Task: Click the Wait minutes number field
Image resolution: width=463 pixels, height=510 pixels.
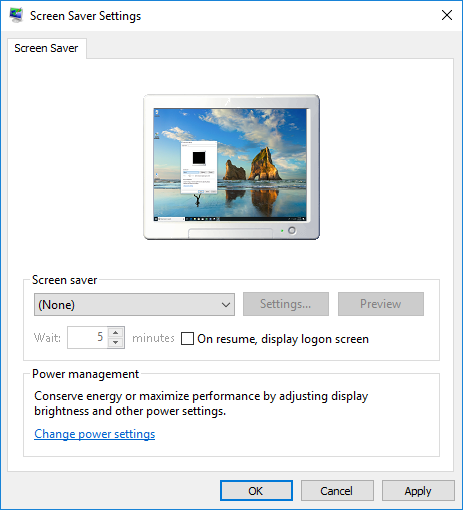Action: click(x=87, y=337)
